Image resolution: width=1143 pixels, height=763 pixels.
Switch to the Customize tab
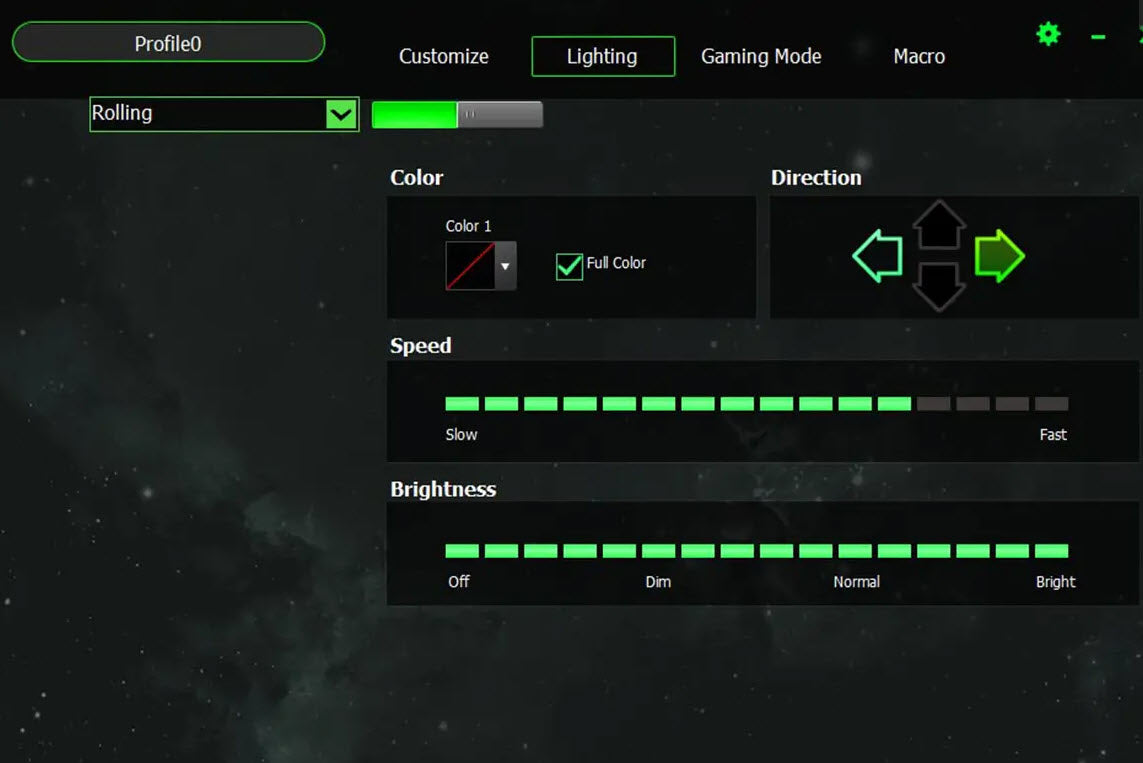443,57
